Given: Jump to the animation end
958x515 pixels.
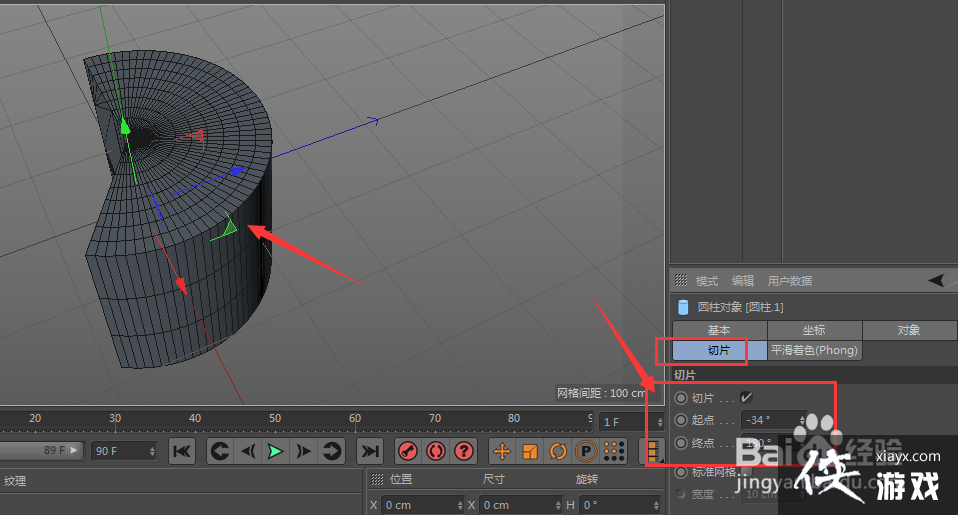Looking at the screenshot, I should click(x=370, y=451).
